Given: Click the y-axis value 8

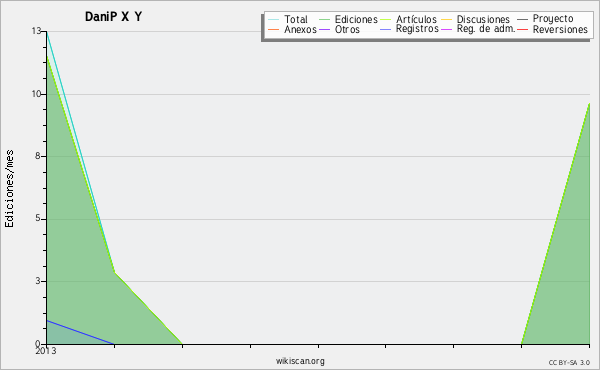Looking at the screenshot, I should [38, 156].
